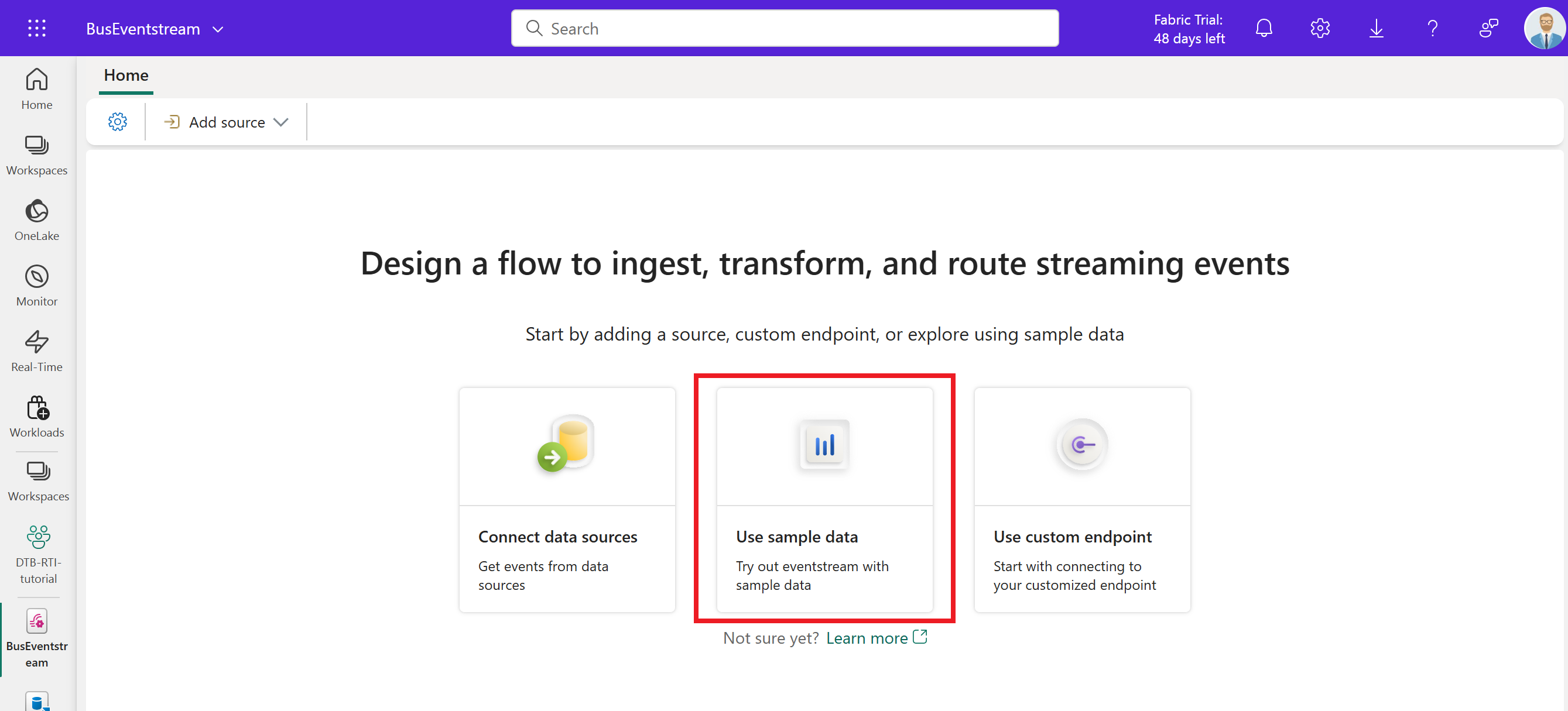Click the feedback people icon
1568x711 pixels.
tap(1488, 28)
